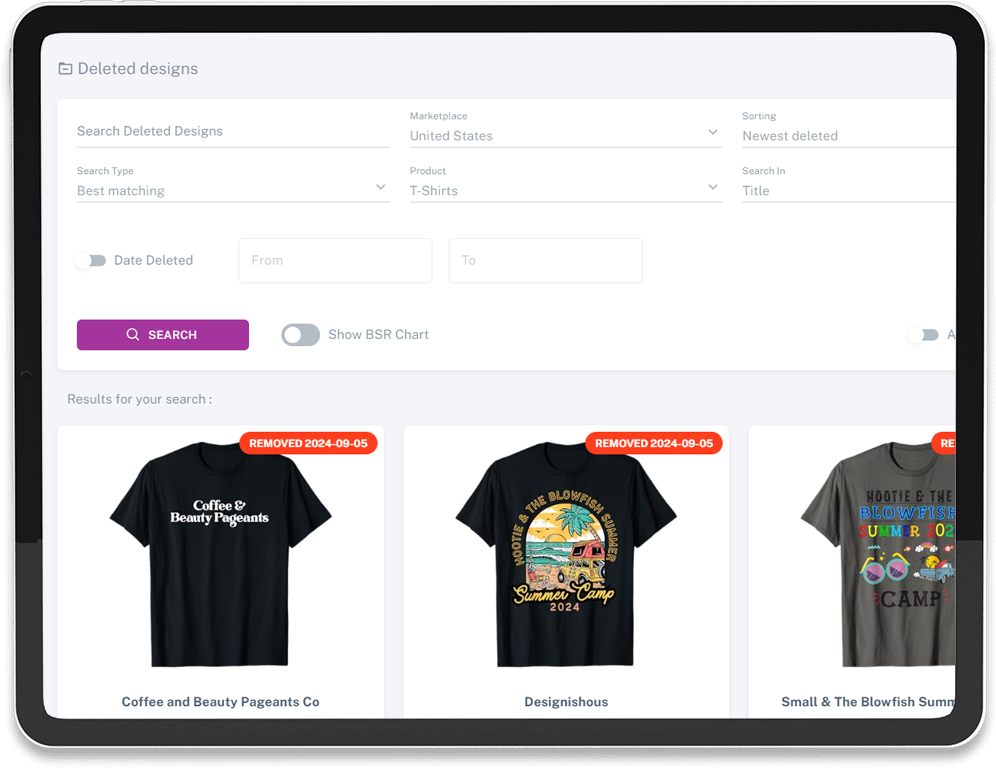The width and height of the screenshot is (996, 768).
Task: Expand the Product dropdown chevron
Action: [x=713, y=187]
